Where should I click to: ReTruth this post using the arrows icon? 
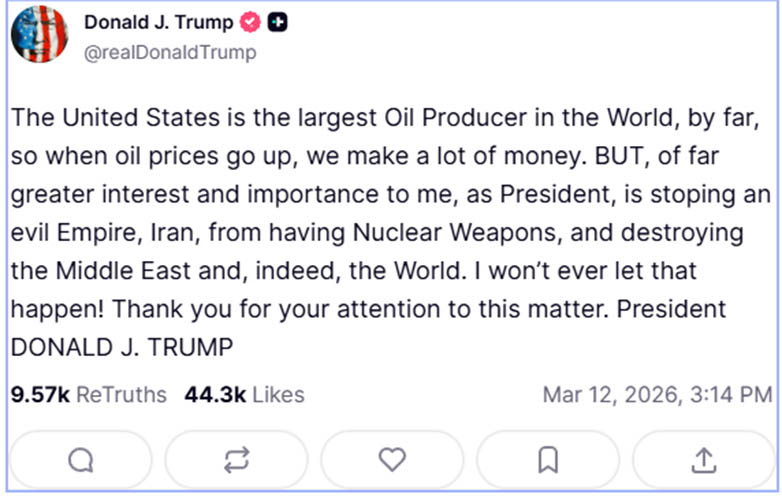tap(236, 460)
